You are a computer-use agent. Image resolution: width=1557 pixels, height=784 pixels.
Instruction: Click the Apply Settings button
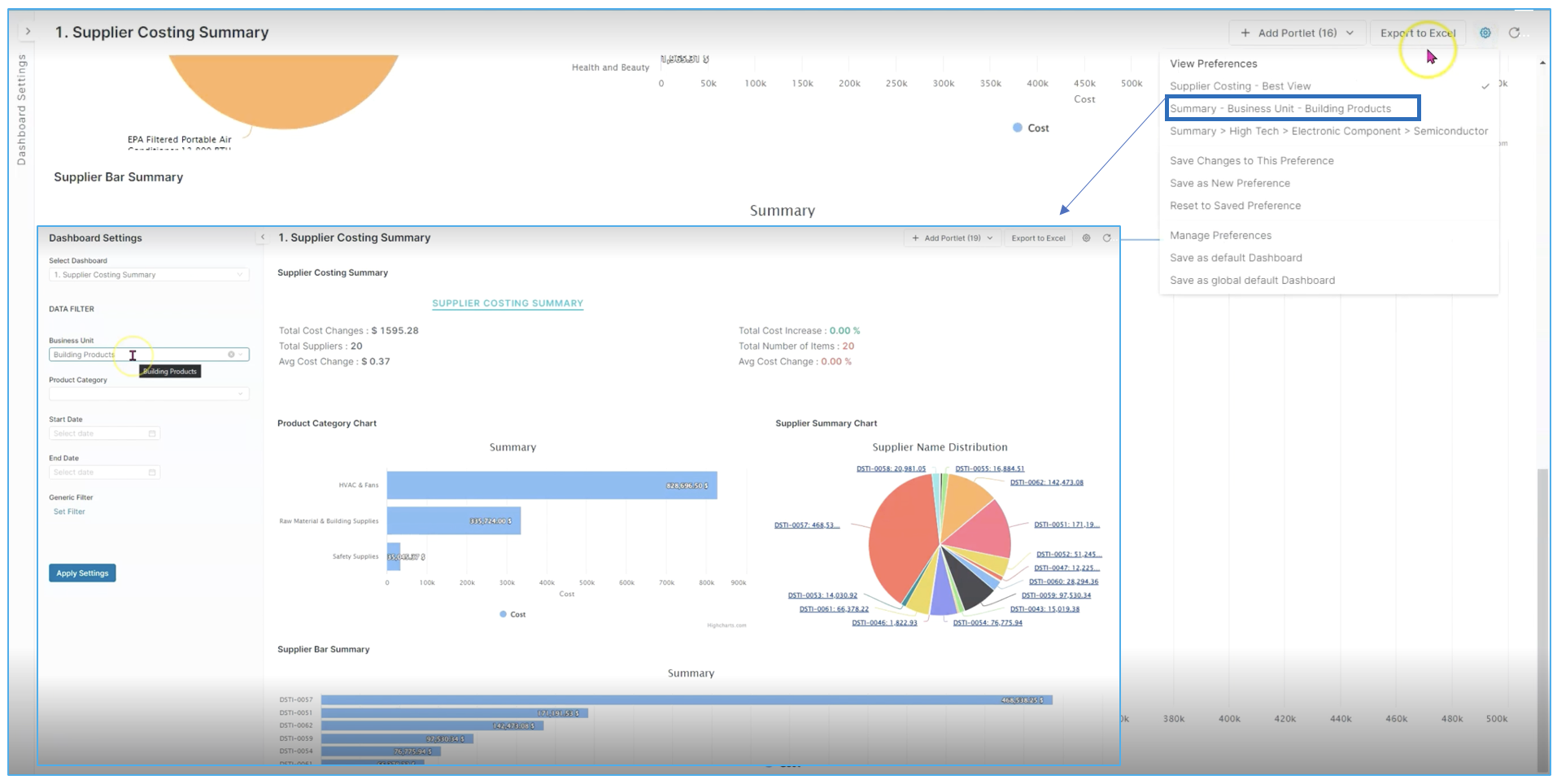[x=82, y=573]
